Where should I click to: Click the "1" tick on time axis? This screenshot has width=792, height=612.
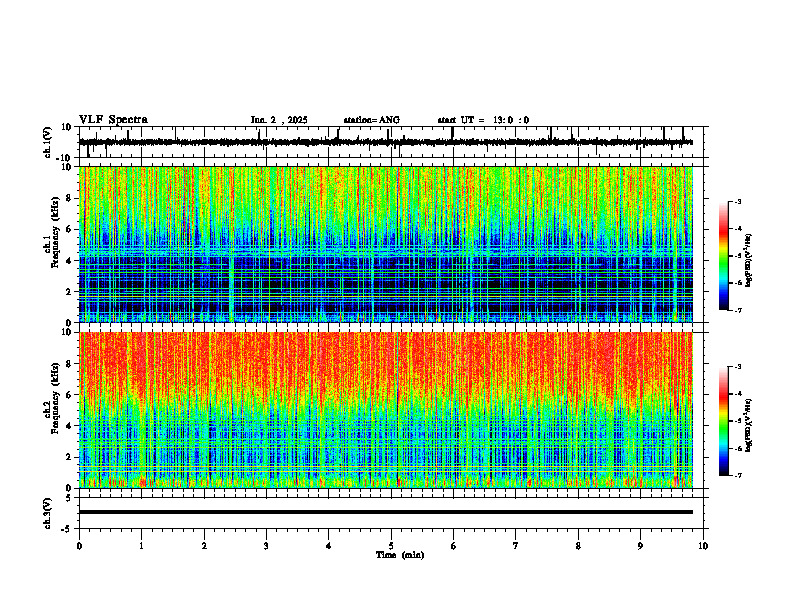tap(141, 546)
